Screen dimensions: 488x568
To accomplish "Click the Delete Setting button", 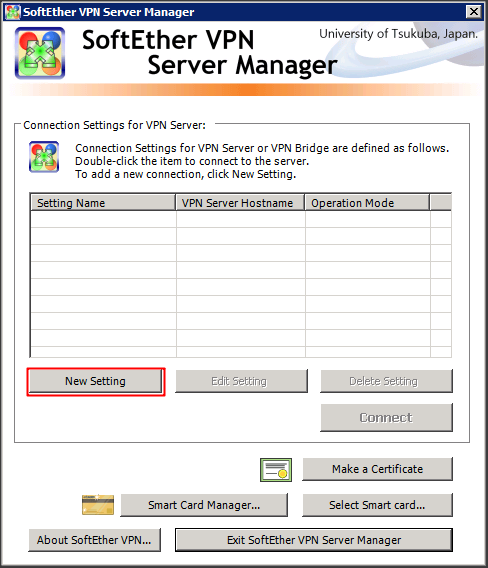I will pos(386,381).
